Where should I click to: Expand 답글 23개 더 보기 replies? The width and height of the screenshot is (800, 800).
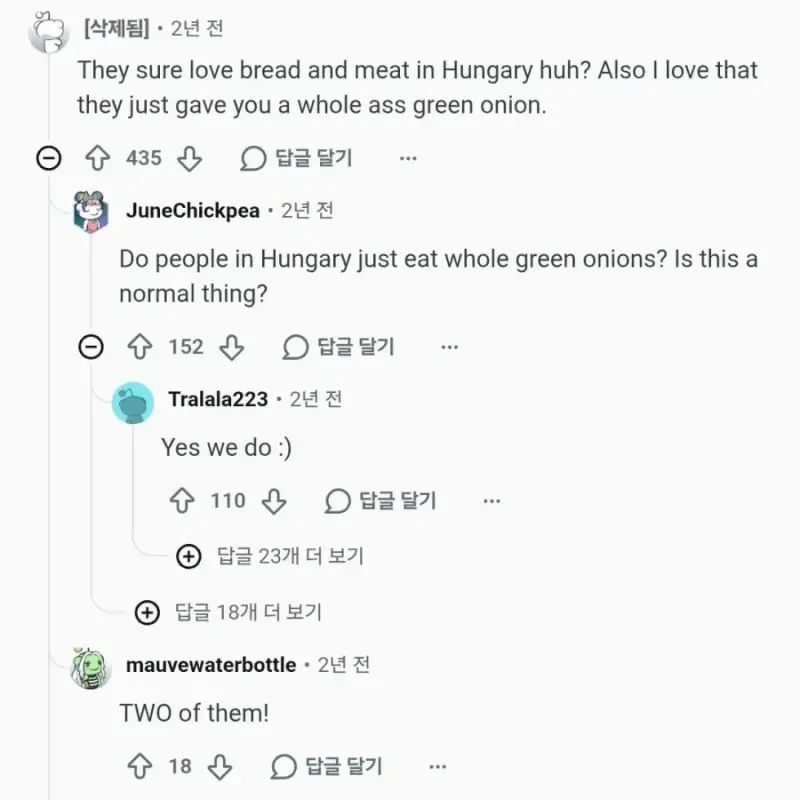270,556
